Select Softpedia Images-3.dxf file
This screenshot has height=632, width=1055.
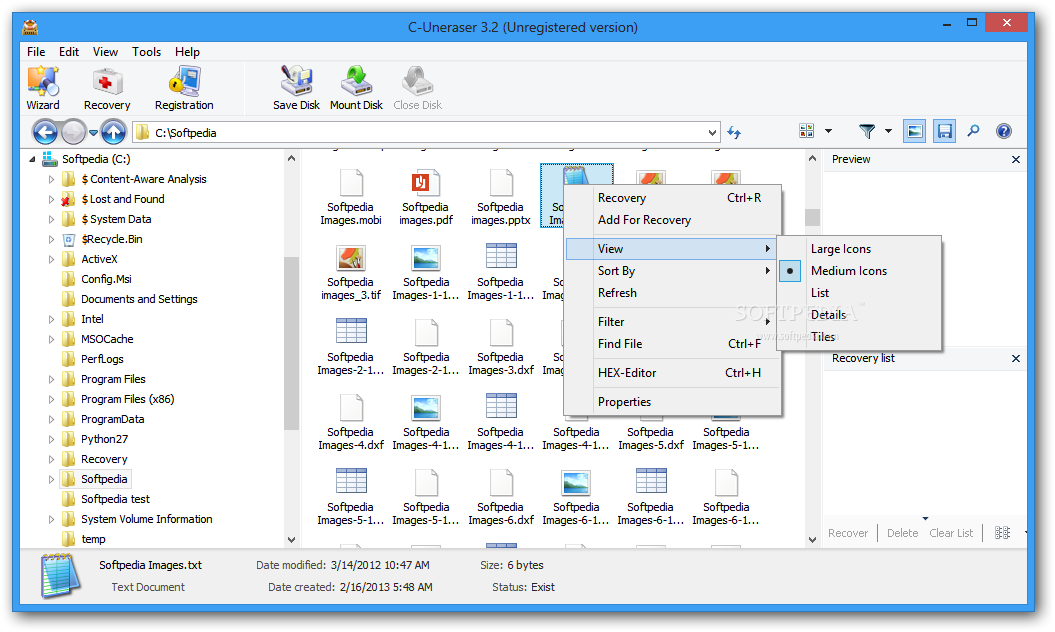click(501, 347)
